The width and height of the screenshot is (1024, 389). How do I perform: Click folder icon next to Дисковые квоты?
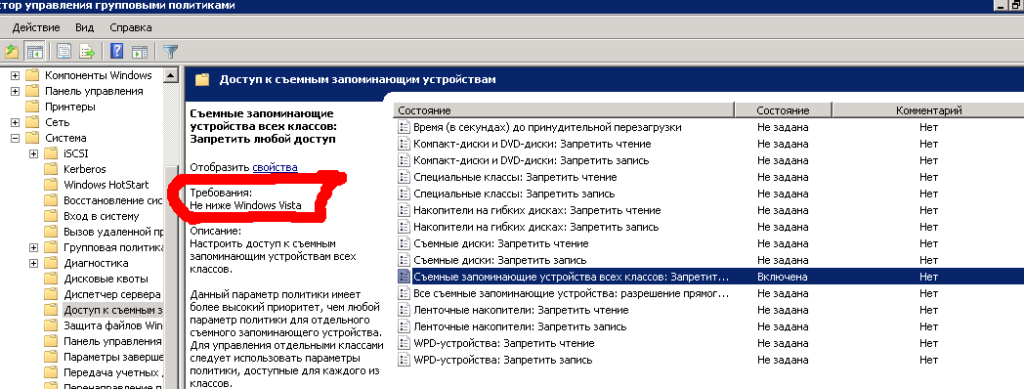(51, 279)
